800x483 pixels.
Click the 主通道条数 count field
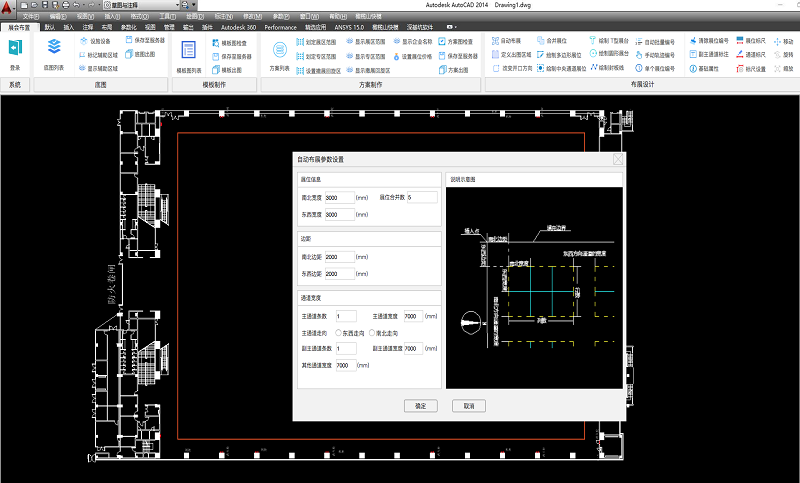pos(346,316)
